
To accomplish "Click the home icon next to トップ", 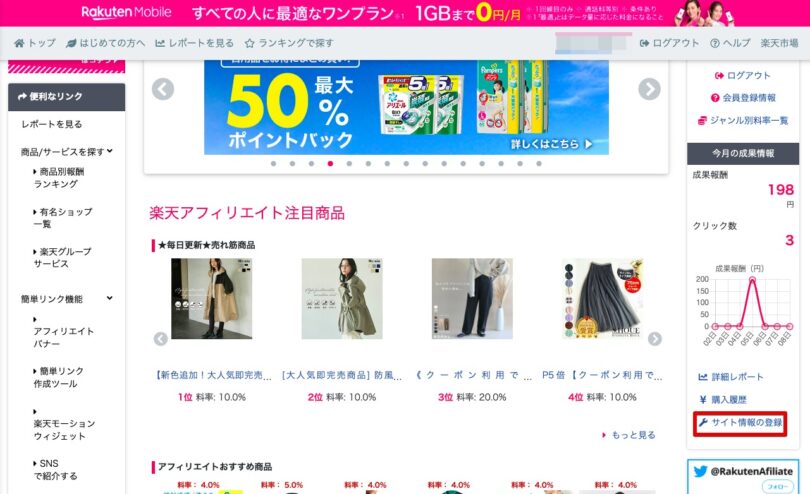I will [19, 43].
